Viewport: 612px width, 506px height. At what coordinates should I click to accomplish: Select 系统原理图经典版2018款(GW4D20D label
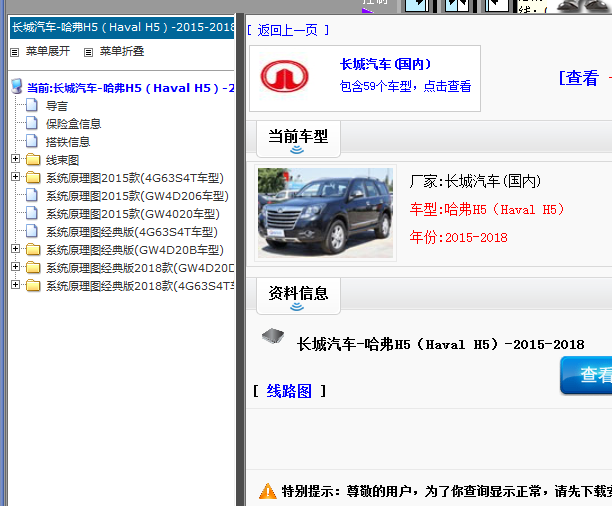tap(140, 268)
